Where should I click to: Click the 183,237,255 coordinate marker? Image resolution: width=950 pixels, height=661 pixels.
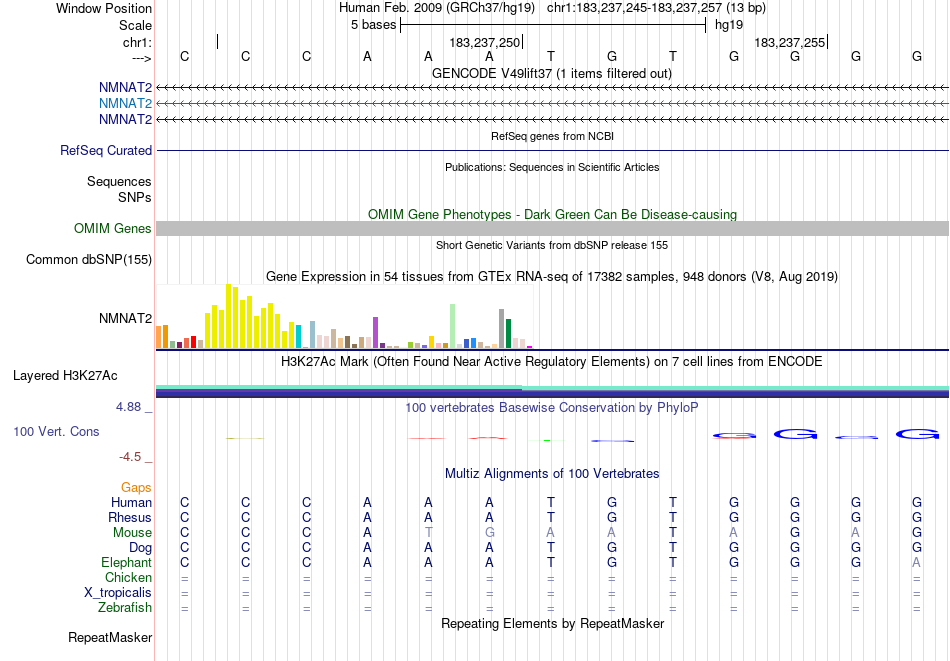[790, 42]
